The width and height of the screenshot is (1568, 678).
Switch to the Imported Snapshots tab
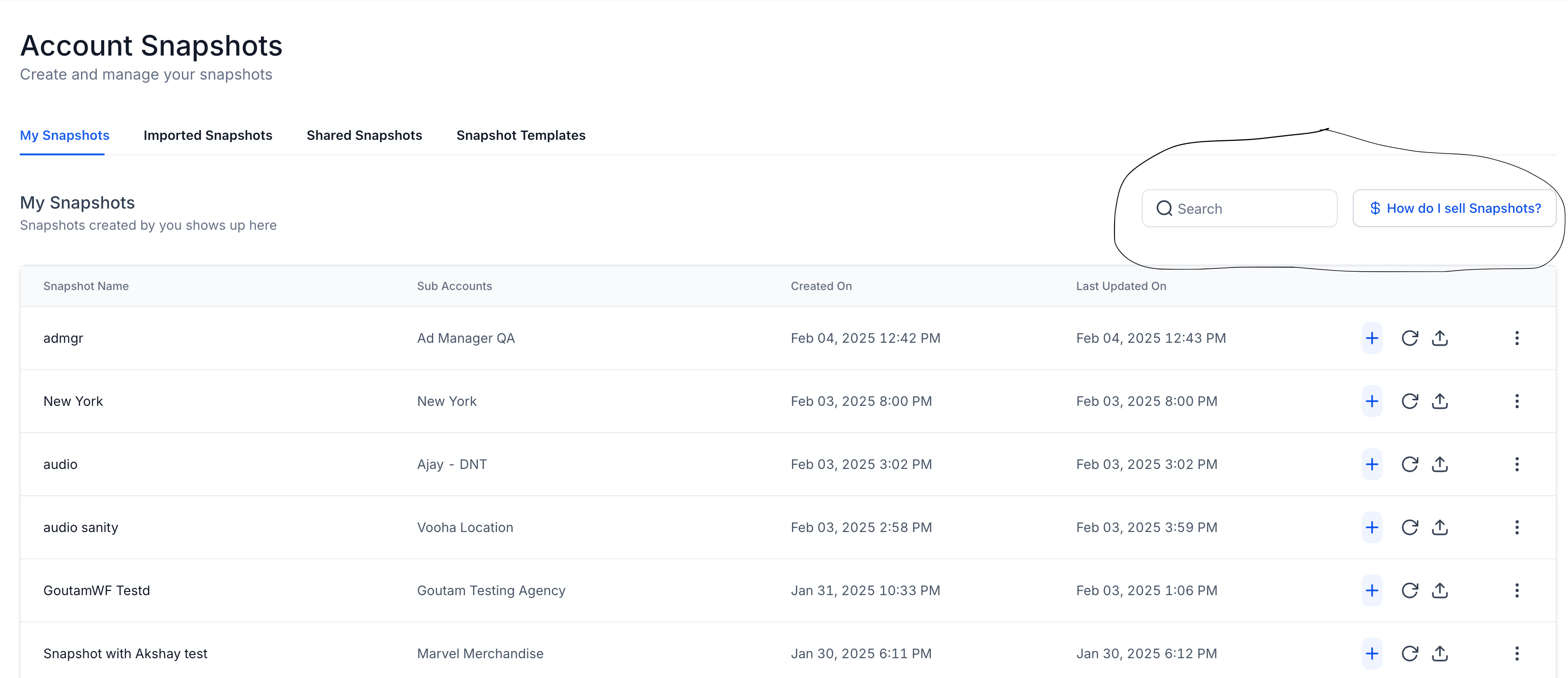pos(208,135)
